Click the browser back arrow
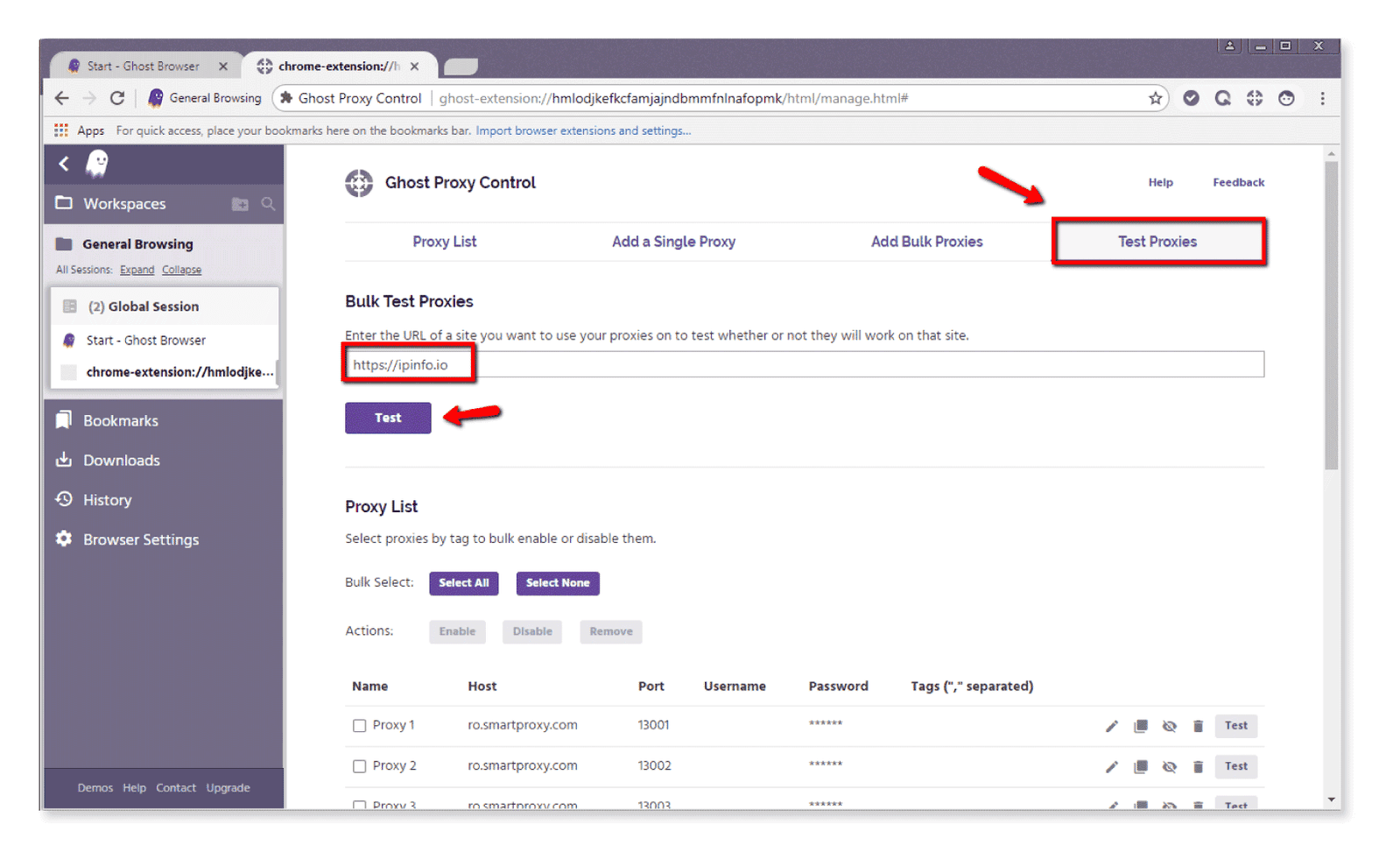 (61, 98)
